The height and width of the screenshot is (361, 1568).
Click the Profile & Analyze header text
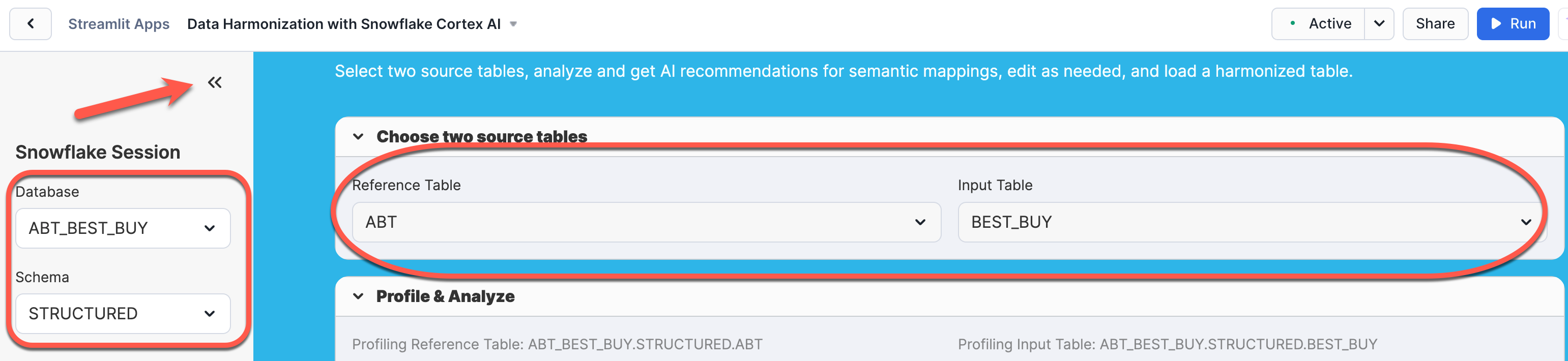445,296
